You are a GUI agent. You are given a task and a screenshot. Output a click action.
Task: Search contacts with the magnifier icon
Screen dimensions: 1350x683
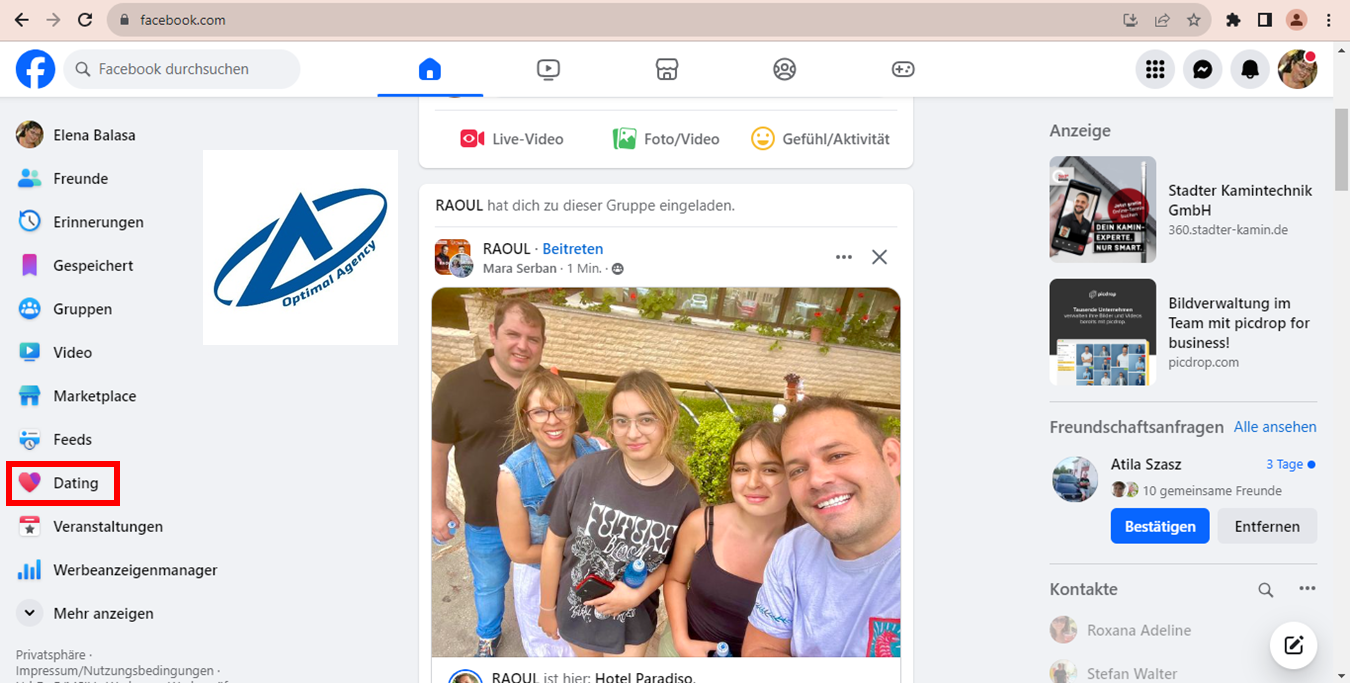pos(1266,590)
